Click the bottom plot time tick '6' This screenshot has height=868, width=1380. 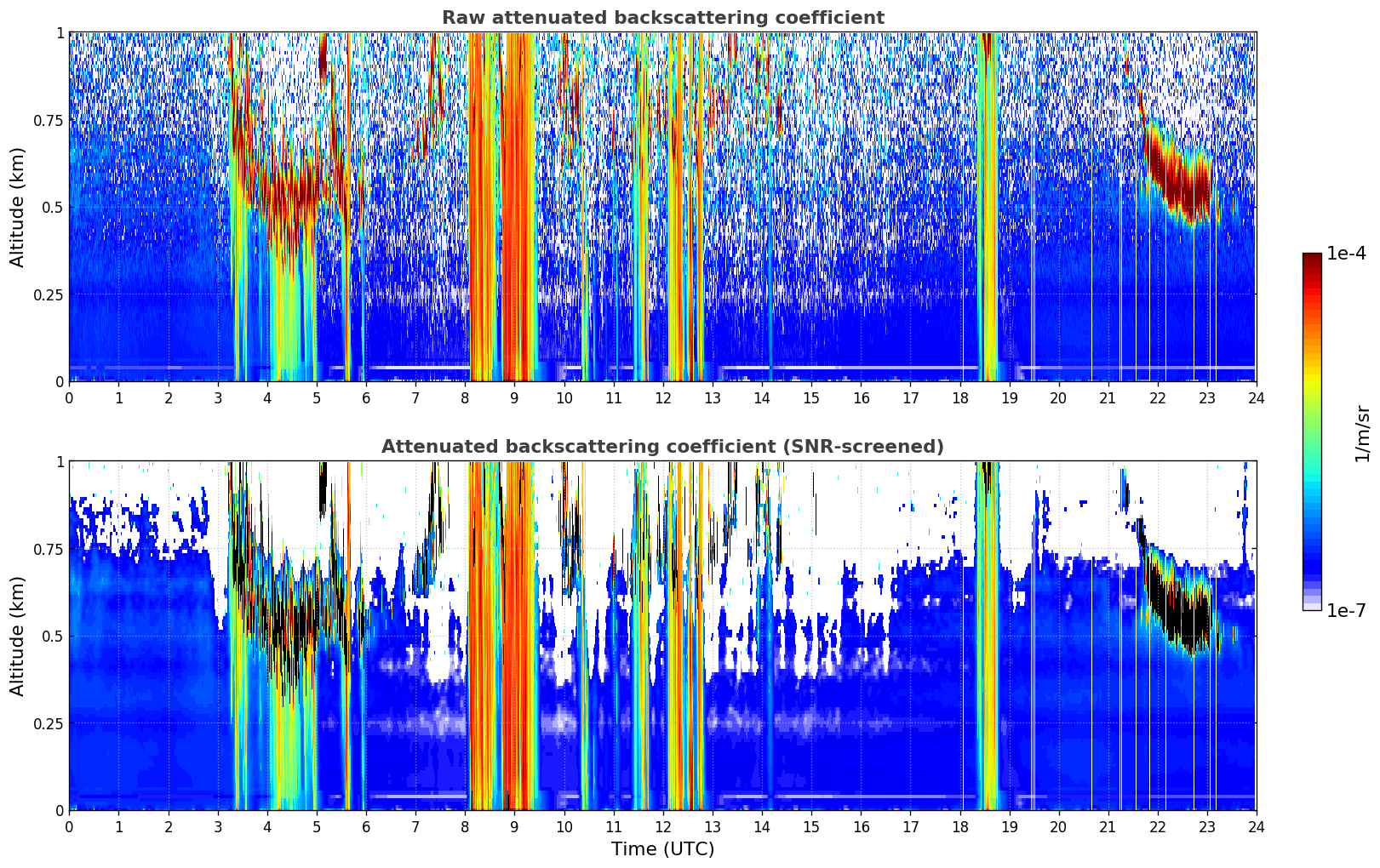(366, 827)
